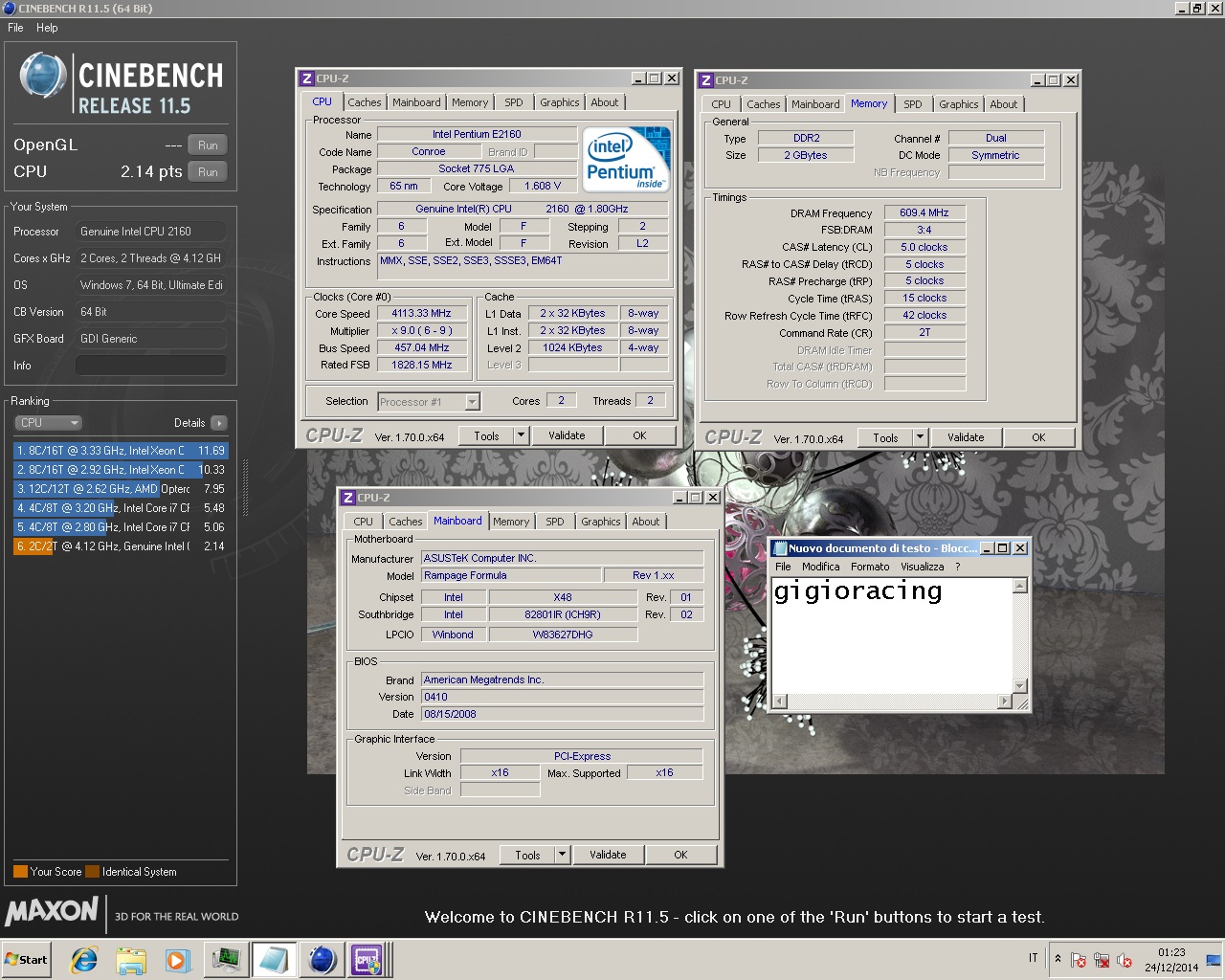The width and height of the screenshot is (1225, 980).
Task: Click the Z system icon of the CPU-Z Mainboard window
Action: [348, 498]
